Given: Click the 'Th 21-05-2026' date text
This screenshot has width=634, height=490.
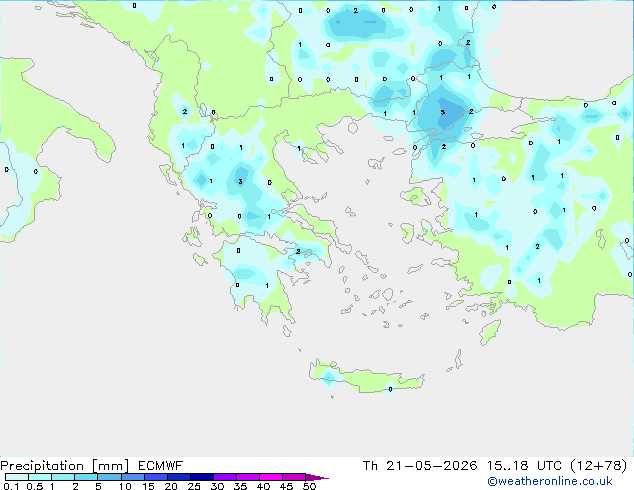Looking at the screenshot, I should 420,466.
